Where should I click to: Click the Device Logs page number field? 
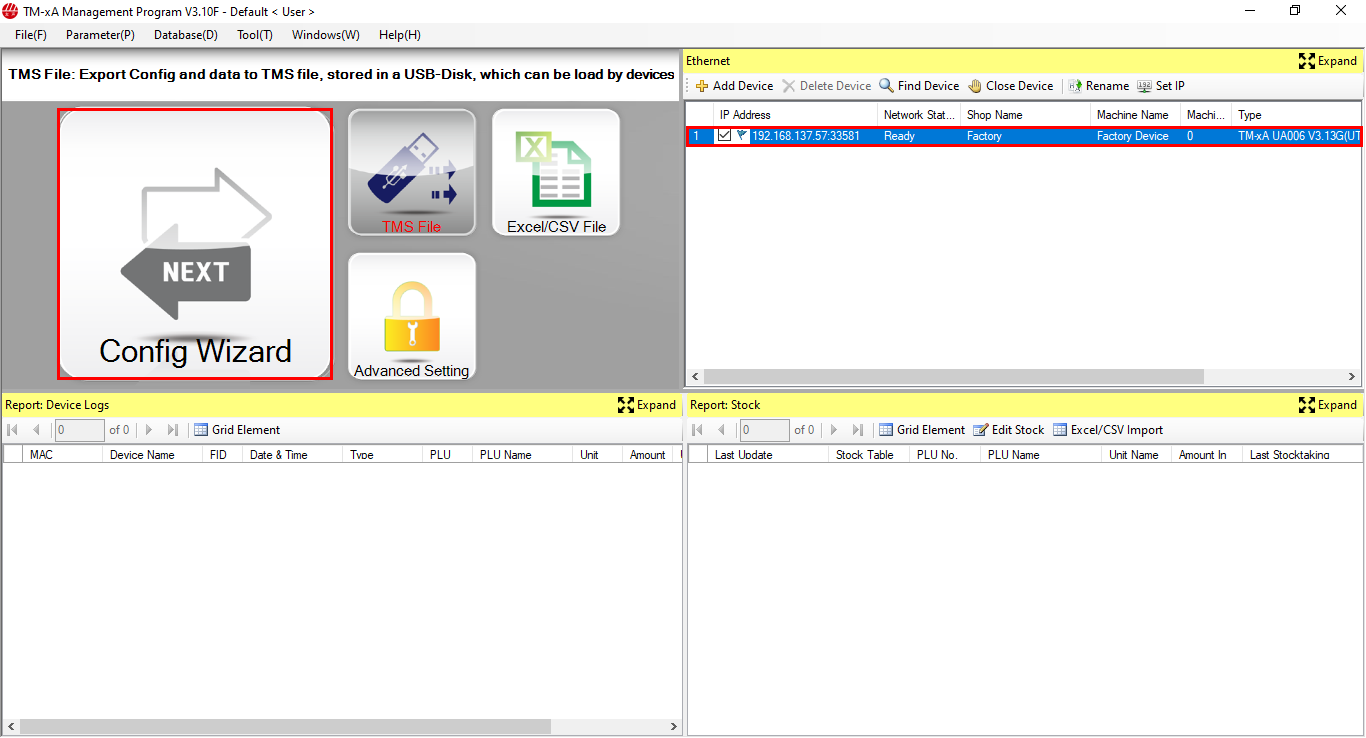pyautogui.click(x=80, y=430)
